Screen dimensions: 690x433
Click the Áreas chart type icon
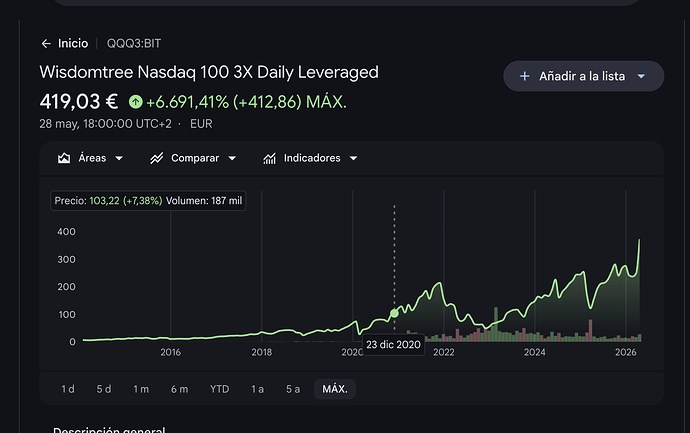[64, 158]
